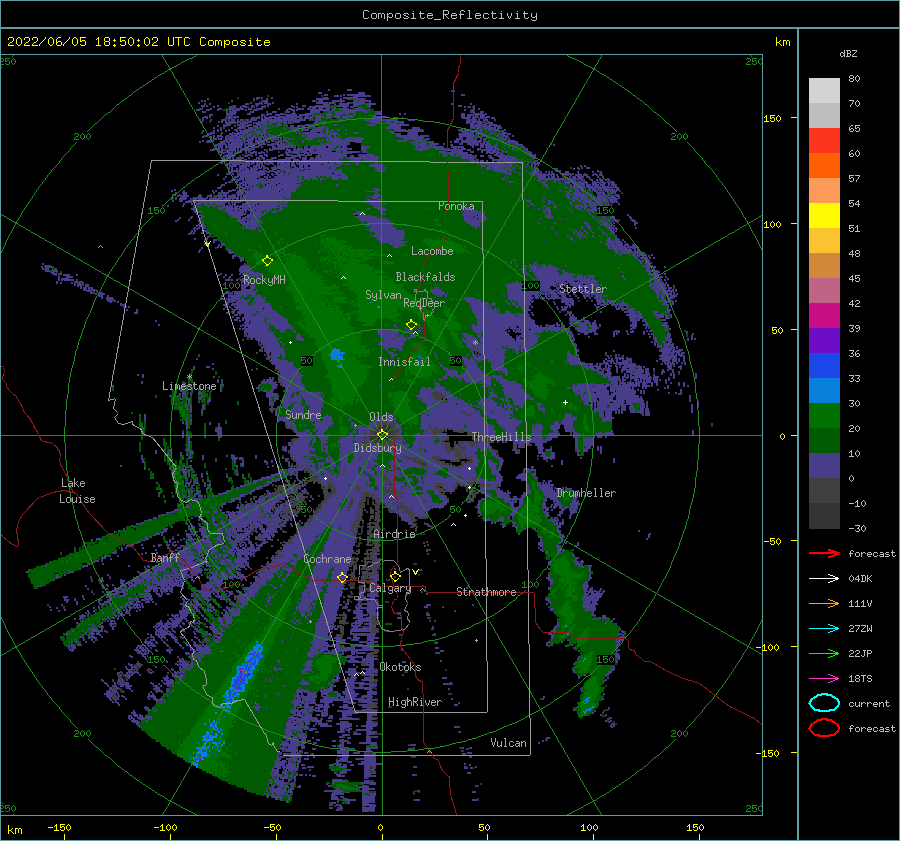Select the orange 60-57 dBZ swatch
Viewport: 900px width, 841px height.
pos(824,165)
